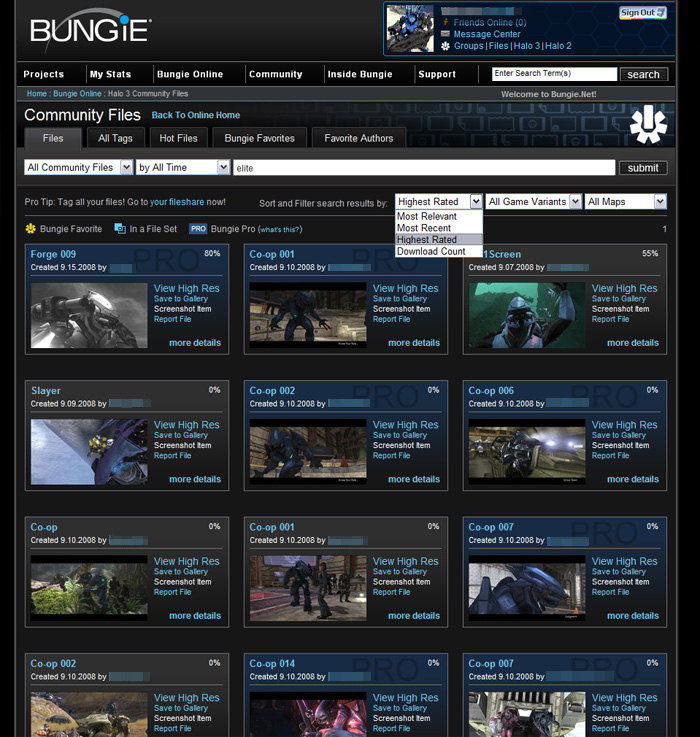Screen dimensions: 700x737
Task: Click the Community Files septagon emblem icon
Action: [x=647, y=126]
